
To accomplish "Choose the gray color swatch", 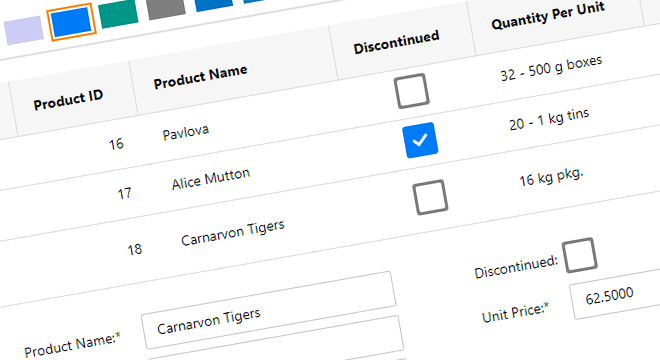I will coord(166,8).
